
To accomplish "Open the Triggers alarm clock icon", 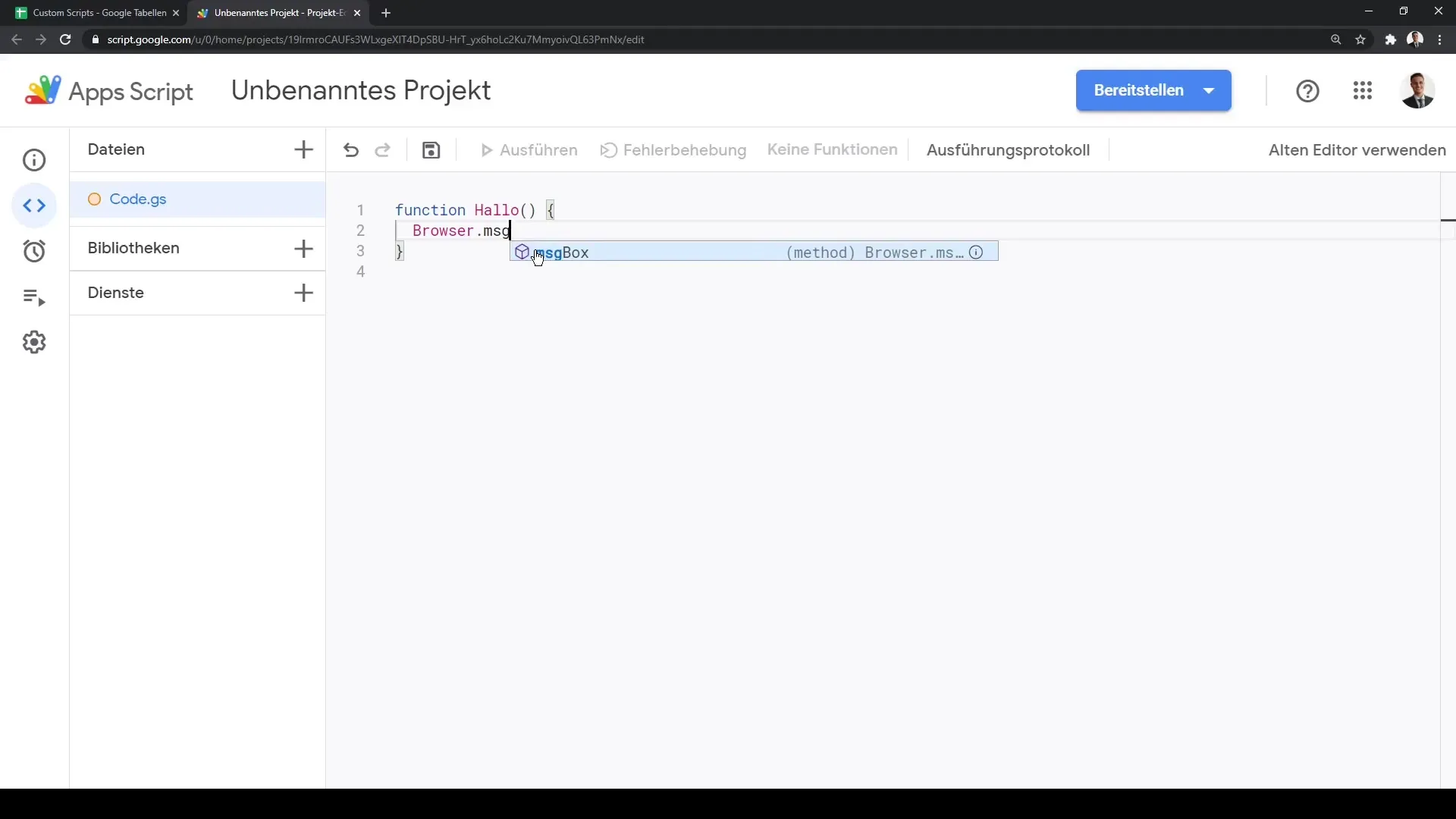I will point(34,251).
